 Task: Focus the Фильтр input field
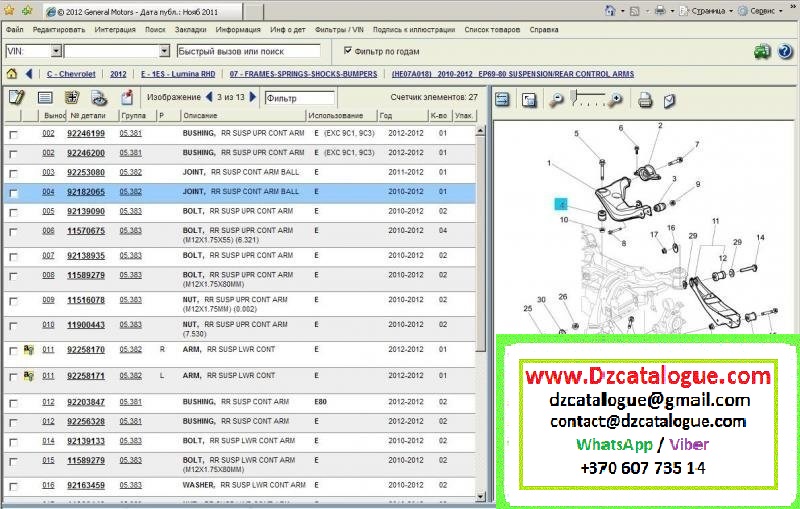point(299,98)
